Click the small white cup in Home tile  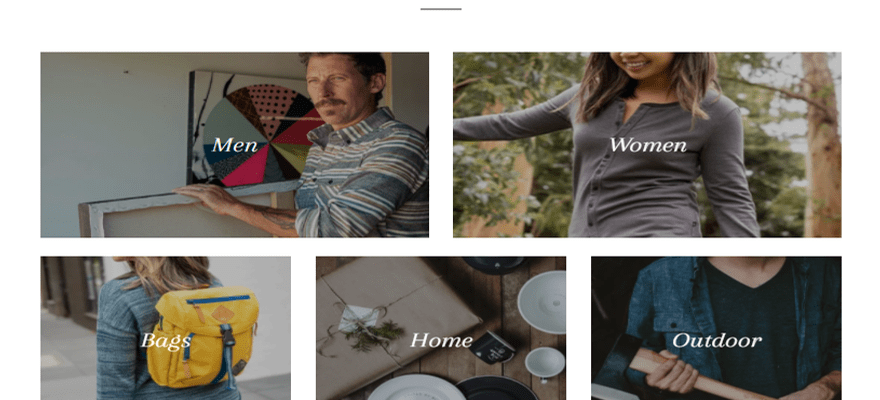(x=544, y=363)
